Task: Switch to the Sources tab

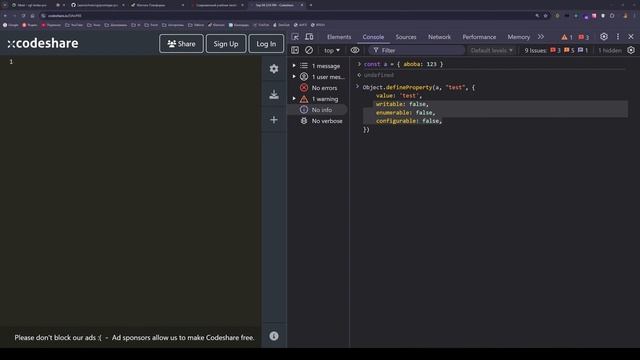Action: tap(406, 37)
